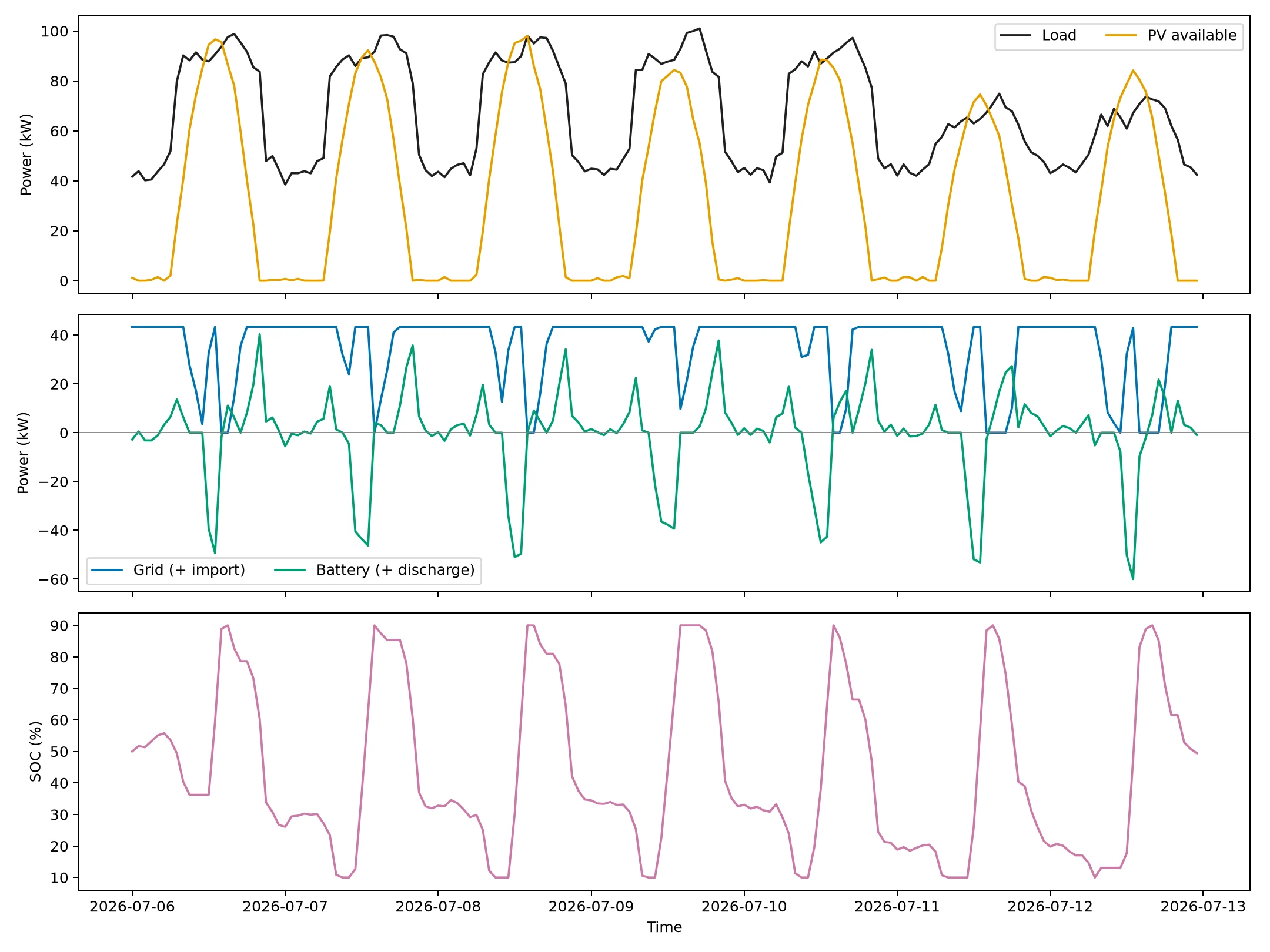Click the '50' tick label on SOC chart
1270x952 pixels.
[59, 752]
